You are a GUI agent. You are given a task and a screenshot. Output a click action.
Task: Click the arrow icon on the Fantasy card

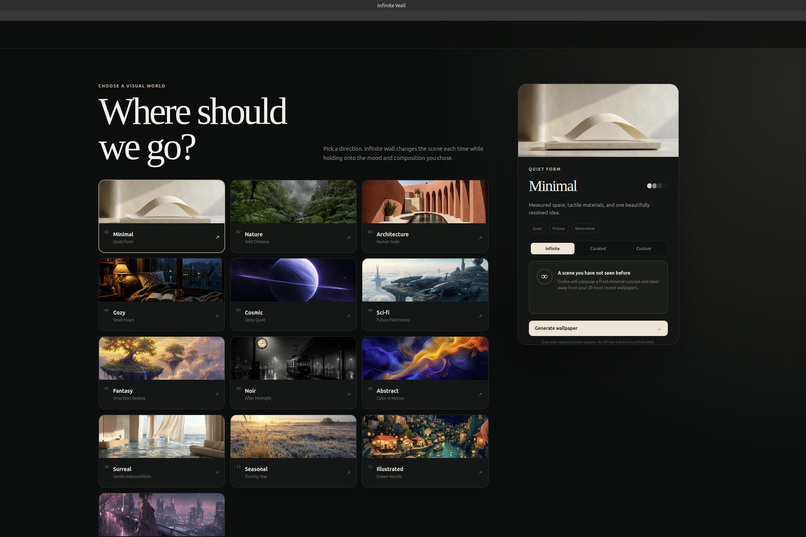pyautogui.click(x=217, y=394)
